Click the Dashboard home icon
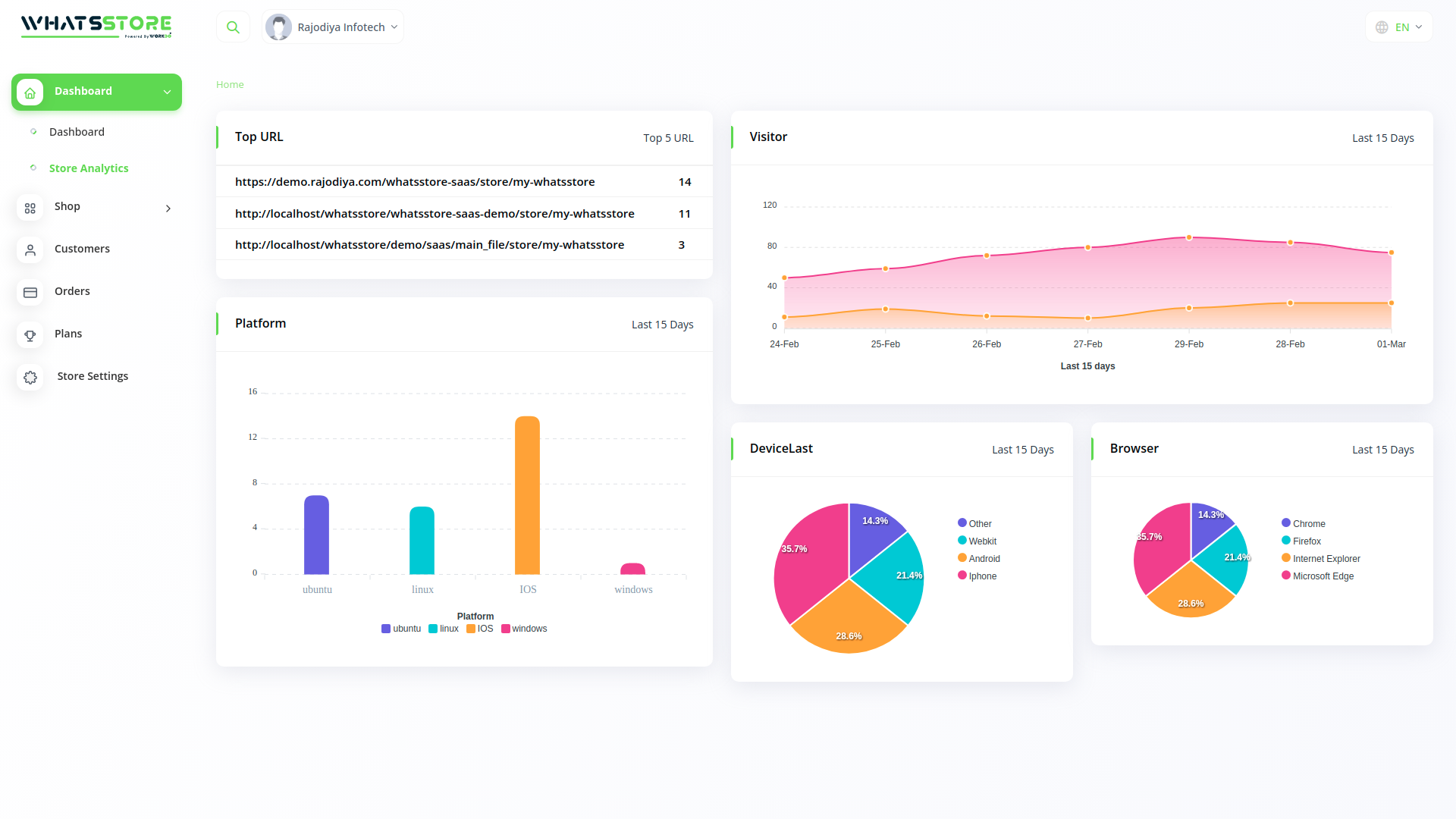Image resolution: width=1456 pixels, height=819 pixels. [x=30, y=93]
